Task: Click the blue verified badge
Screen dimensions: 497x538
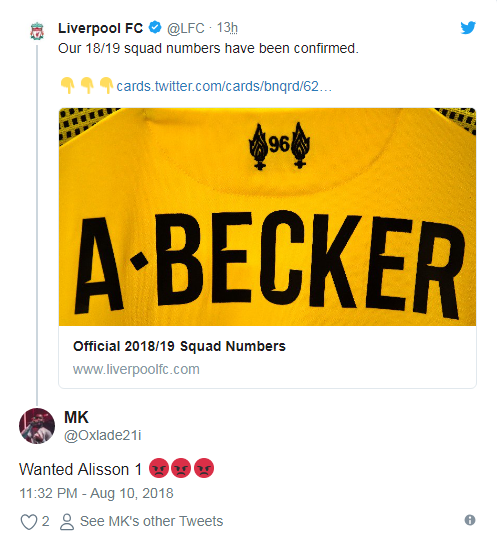Action: (x=155, y=27)
